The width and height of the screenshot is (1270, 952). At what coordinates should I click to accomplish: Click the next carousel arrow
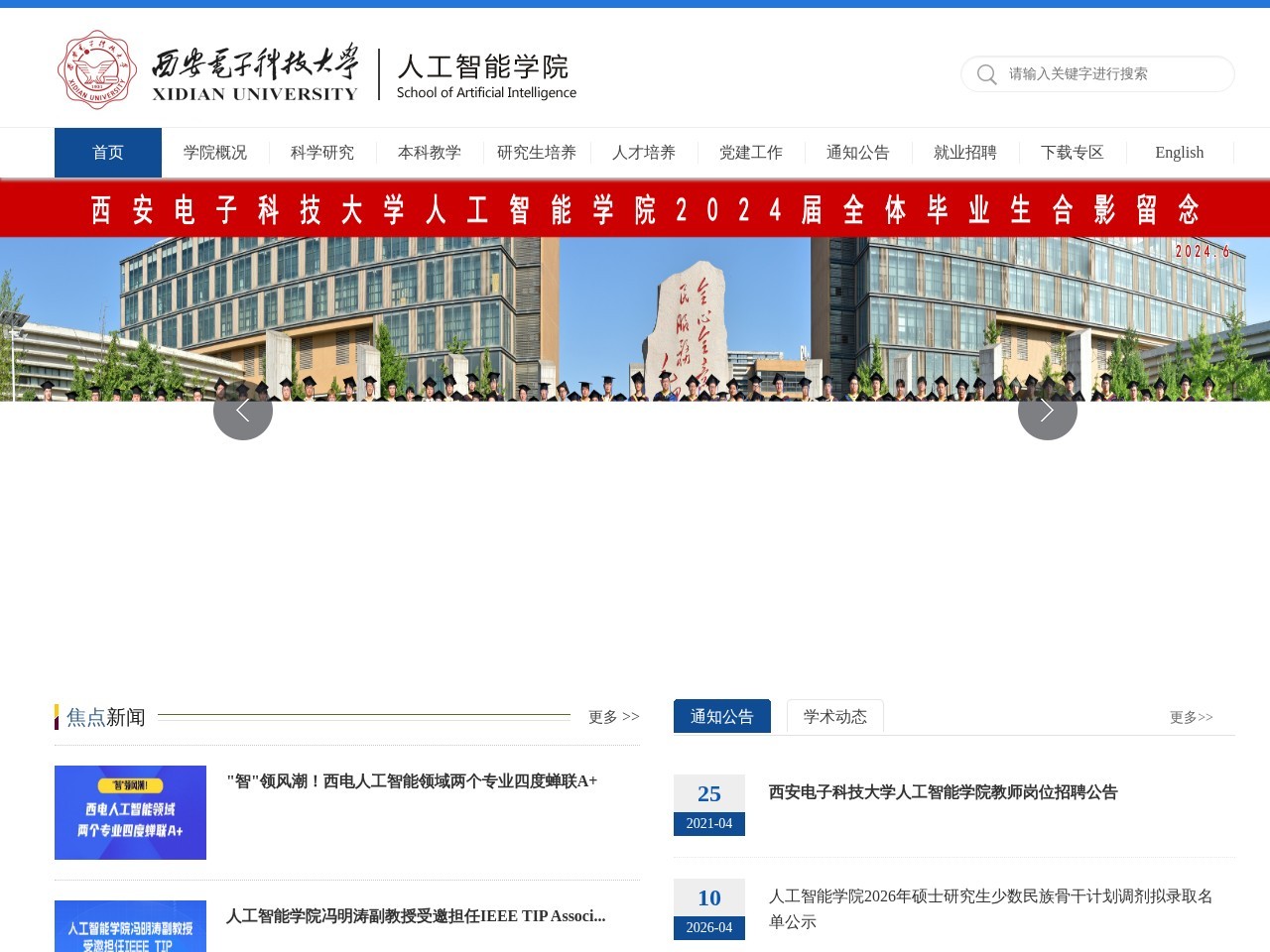[1047, 409]
